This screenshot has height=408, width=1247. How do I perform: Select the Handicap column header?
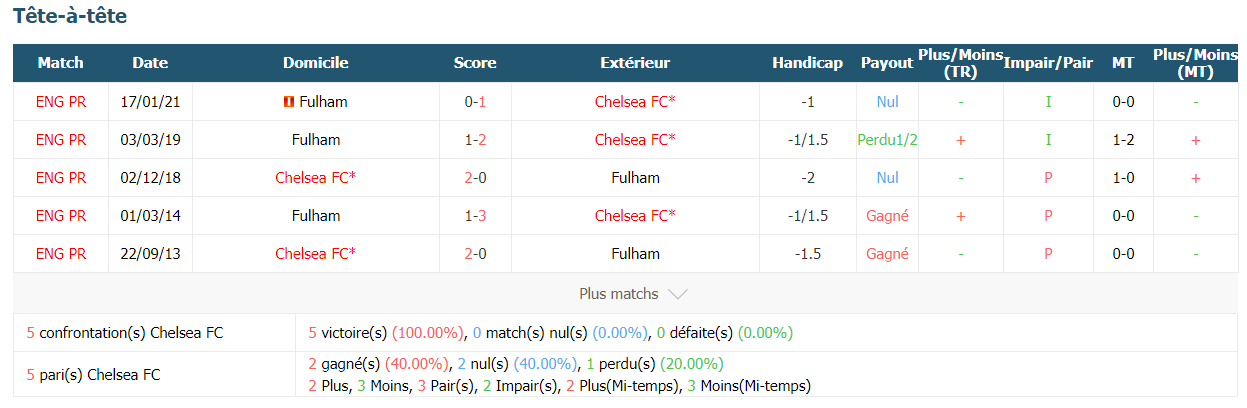tap(808, 63)
